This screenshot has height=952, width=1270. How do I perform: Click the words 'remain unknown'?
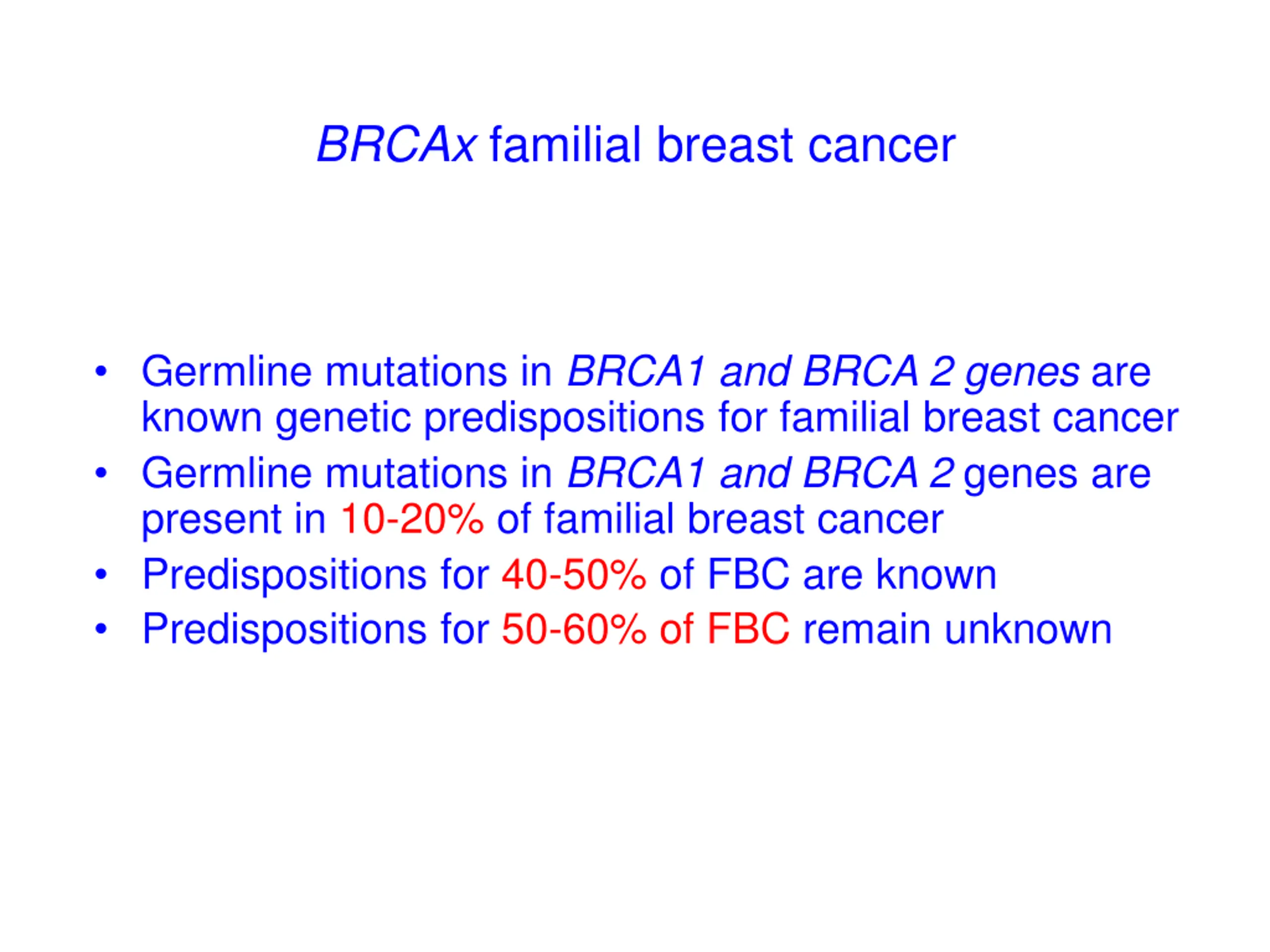tap(957, 629)
